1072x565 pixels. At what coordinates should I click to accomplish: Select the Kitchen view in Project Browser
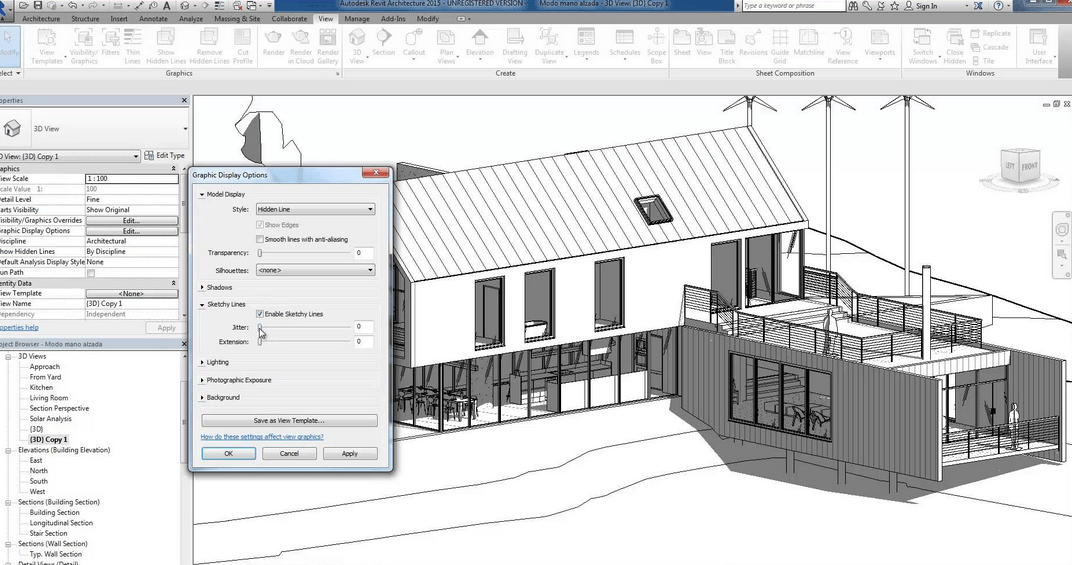point(41,387)
